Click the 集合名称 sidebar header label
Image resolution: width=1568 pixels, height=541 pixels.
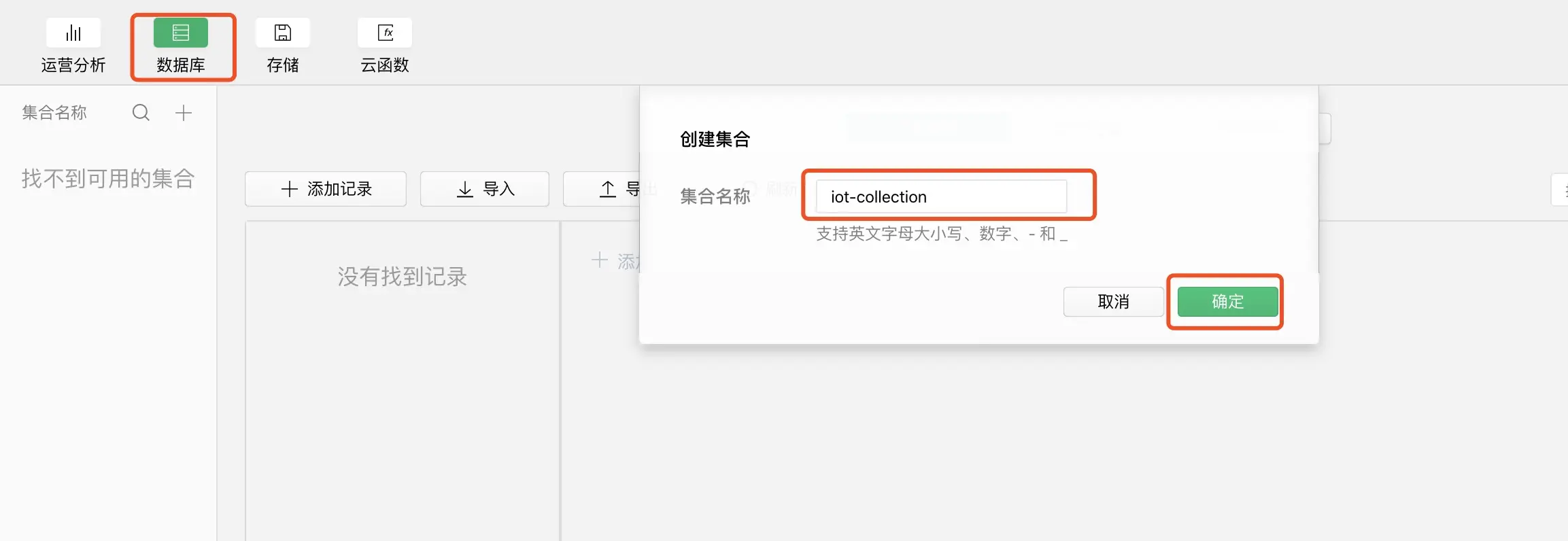tap(54, 113)
